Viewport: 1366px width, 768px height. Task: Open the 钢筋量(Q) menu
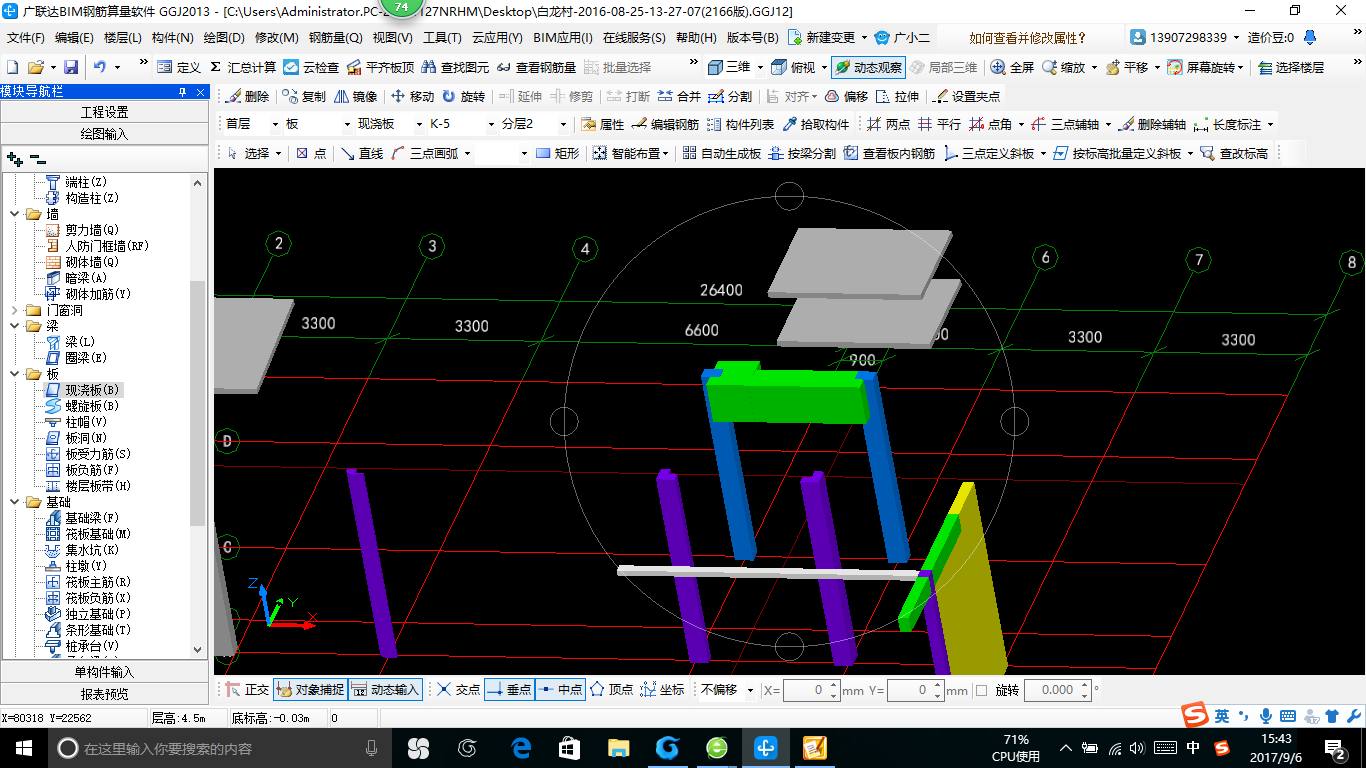coord(336,38)
